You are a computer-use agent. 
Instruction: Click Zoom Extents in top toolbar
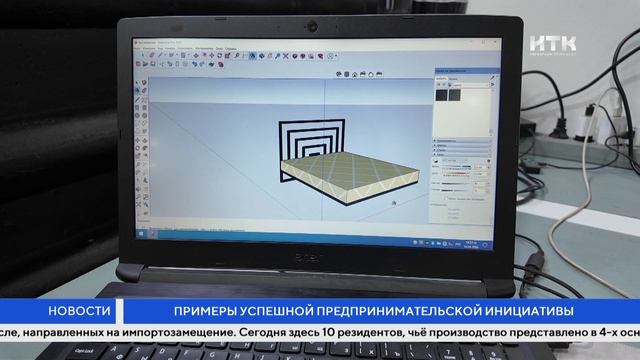coord(286,56)
